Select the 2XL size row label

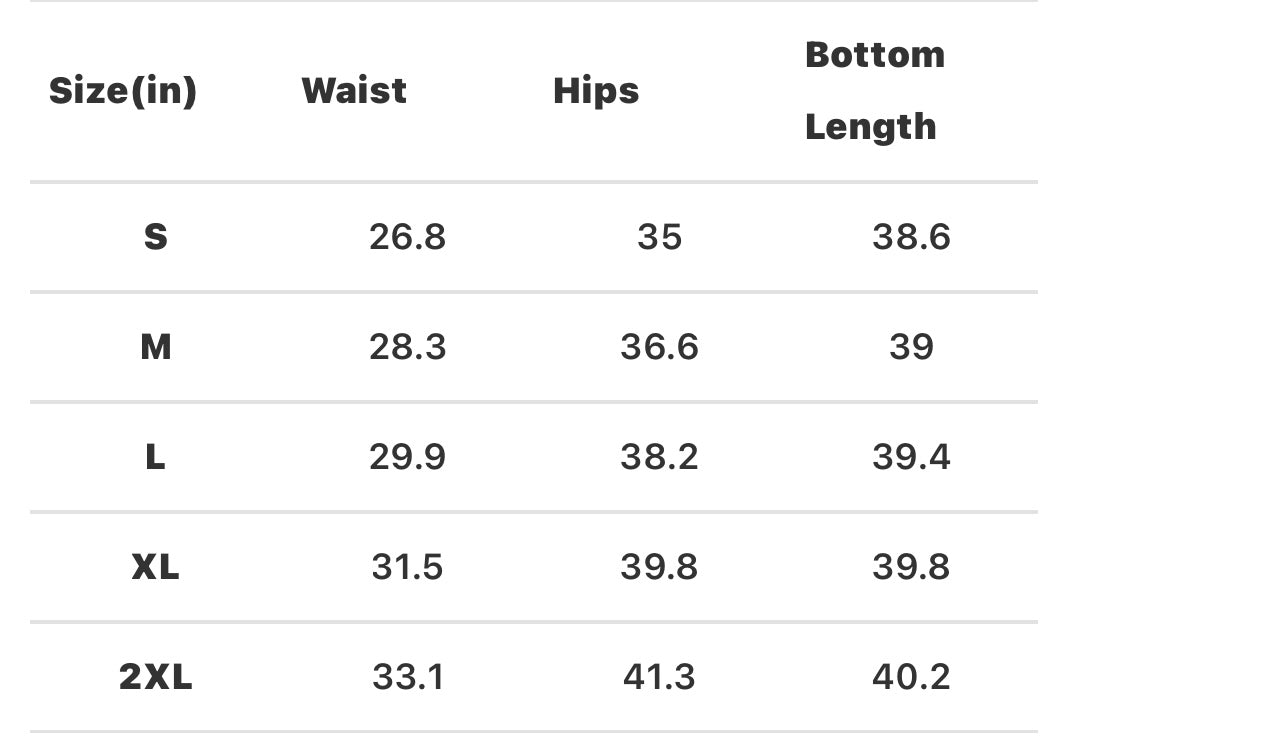[155, 677]
